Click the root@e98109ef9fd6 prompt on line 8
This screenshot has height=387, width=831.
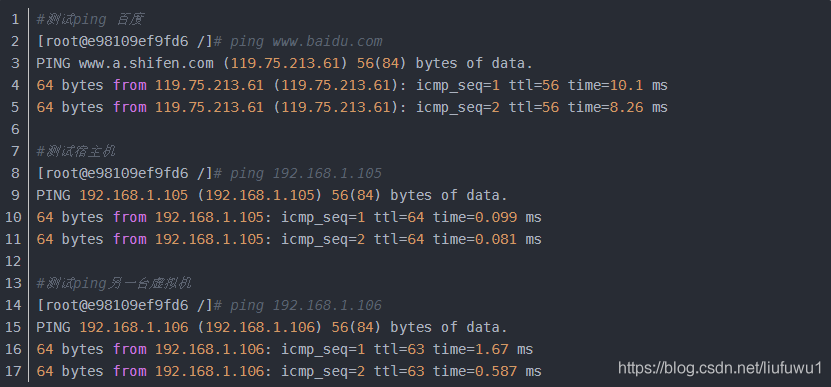click(x=117, y=174)
